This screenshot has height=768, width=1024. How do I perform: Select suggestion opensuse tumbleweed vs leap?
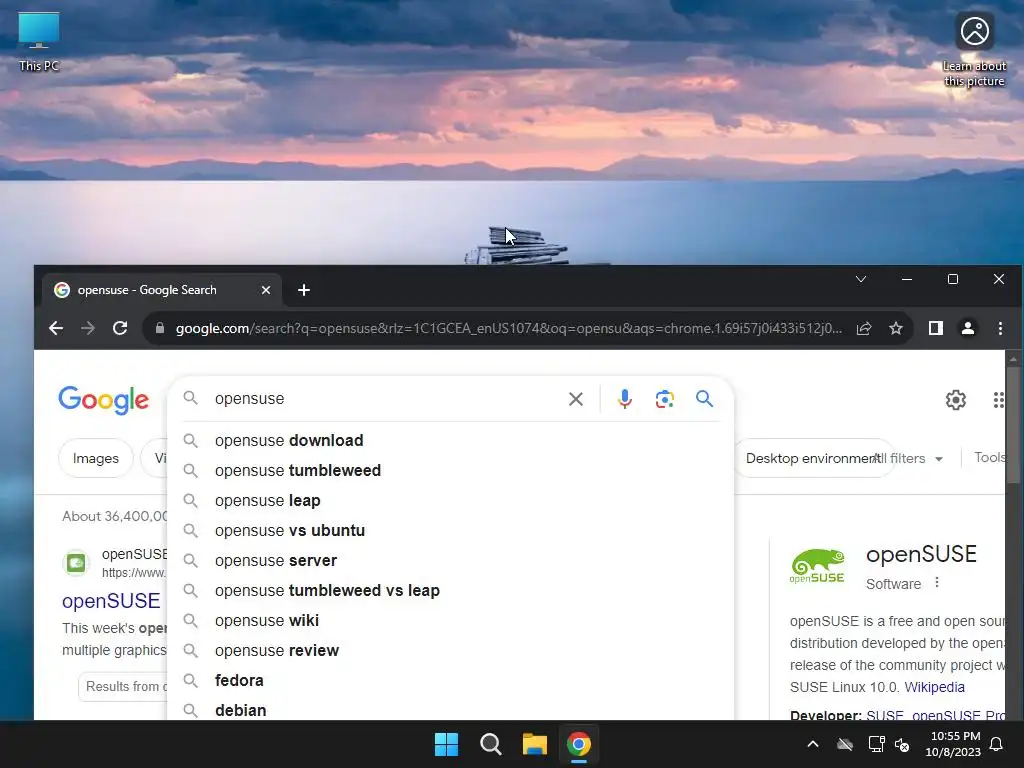click(x=451, y=590)
